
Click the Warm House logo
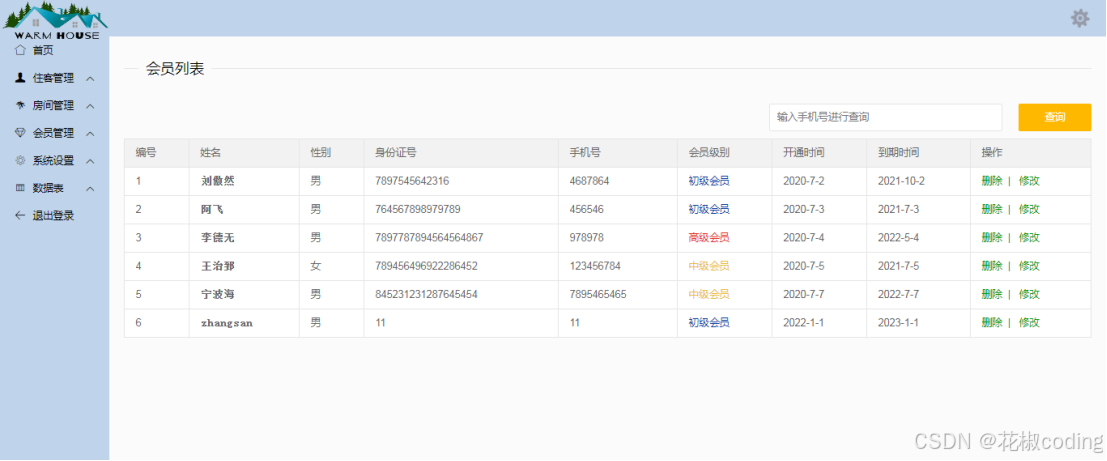coord(55,20)
